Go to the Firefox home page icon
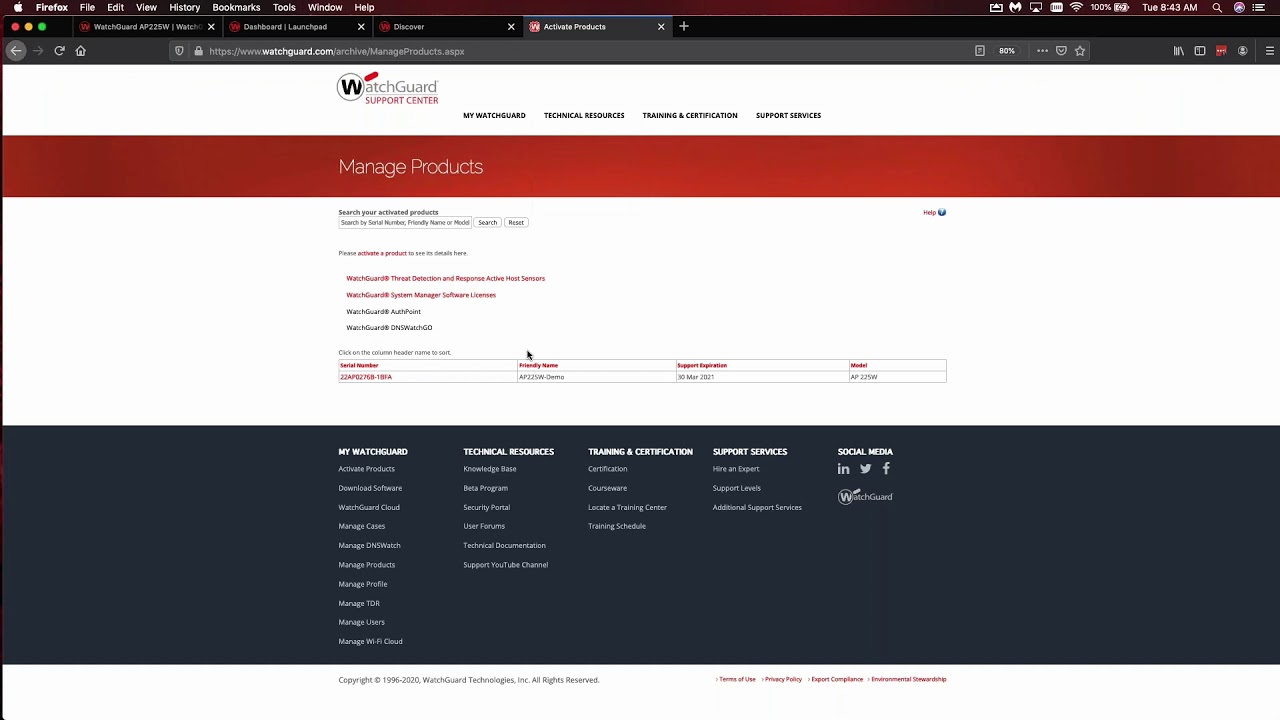Image resolution: width=1280 pixels, height=720 pixels. (x=81, y=51)
